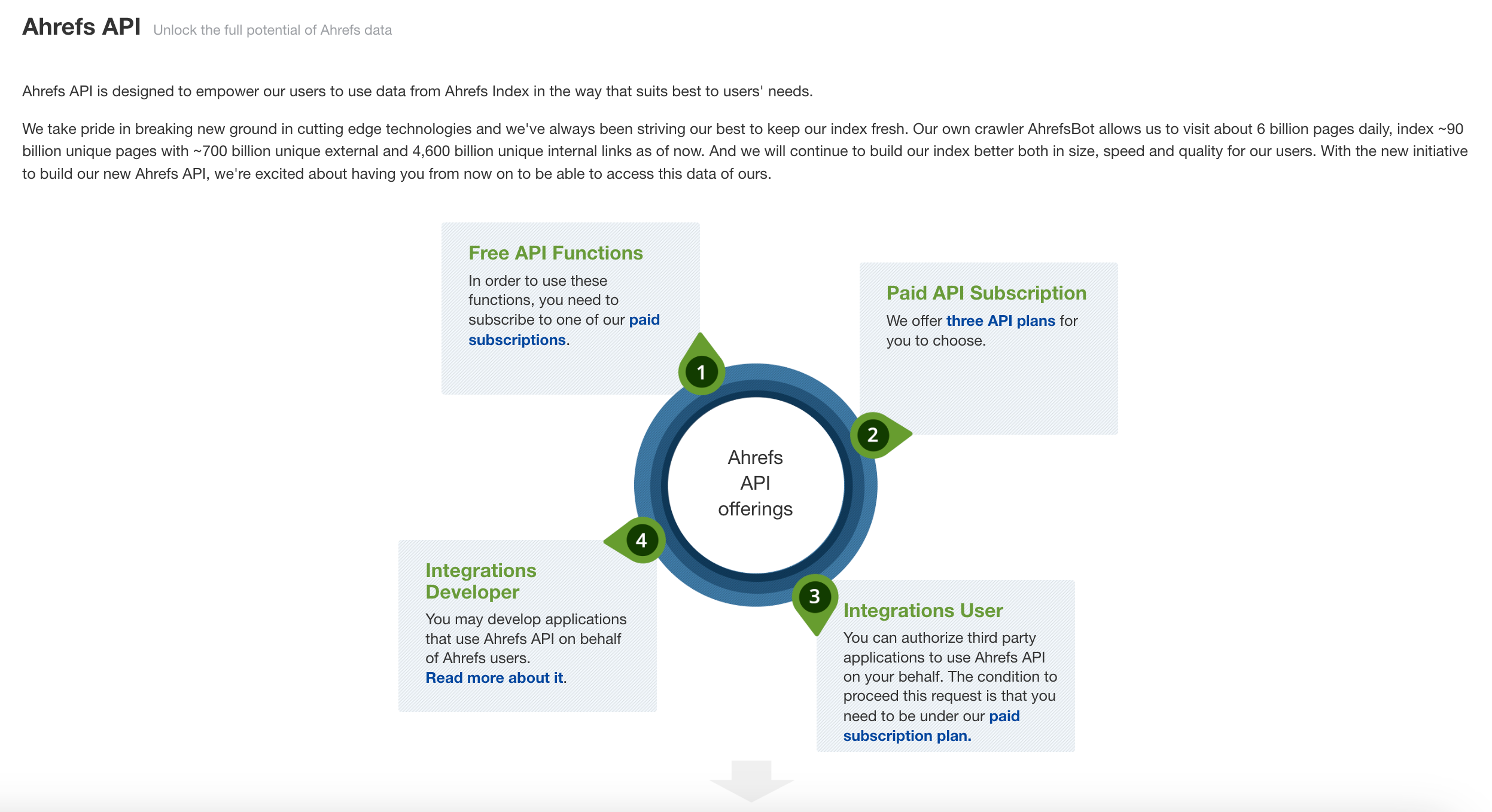Follow the 'Read more about it' link
This screenshot has width=1492, height=812.
[494, 677]
